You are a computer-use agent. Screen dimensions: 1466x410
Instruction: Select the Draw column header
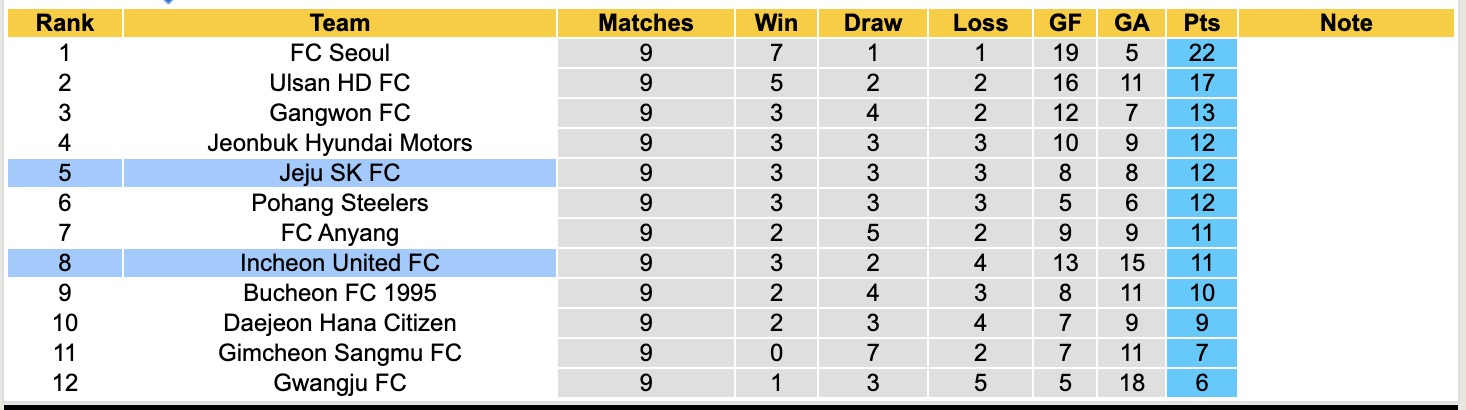point(872,23)
